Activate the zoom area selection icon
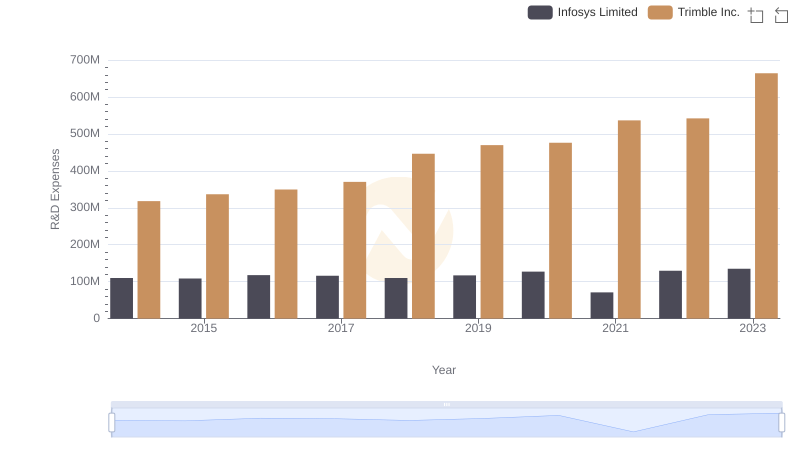800x461 pixels. click(x=756, y=15)
